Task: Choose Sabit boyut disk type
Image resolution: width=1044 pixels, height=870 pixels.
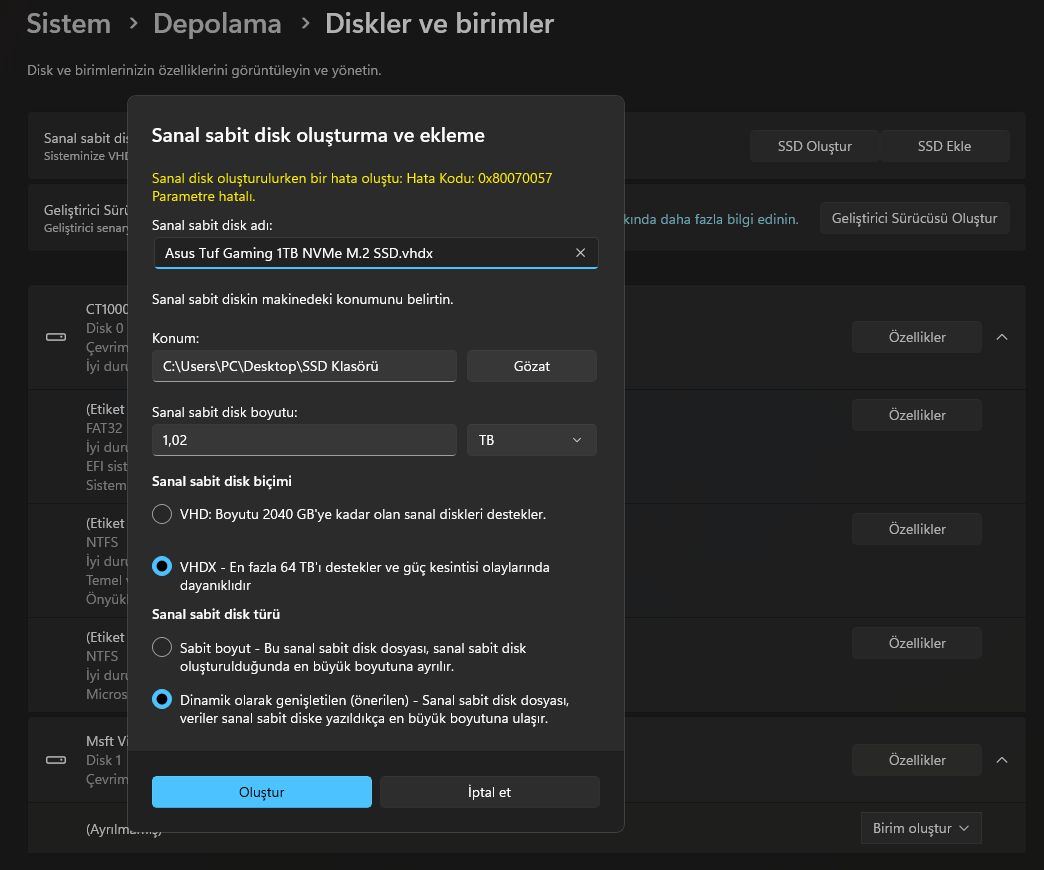Action: [162, 648]
